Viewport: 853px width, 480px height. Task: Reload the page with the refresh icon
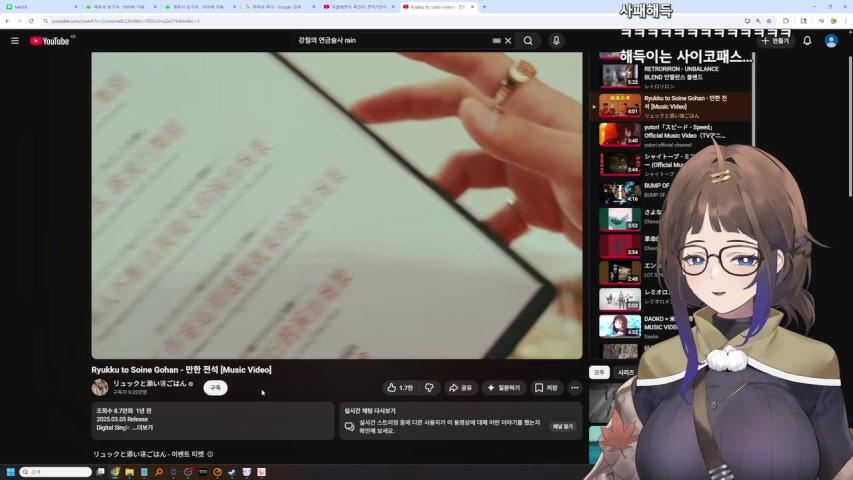click(31, 21)
